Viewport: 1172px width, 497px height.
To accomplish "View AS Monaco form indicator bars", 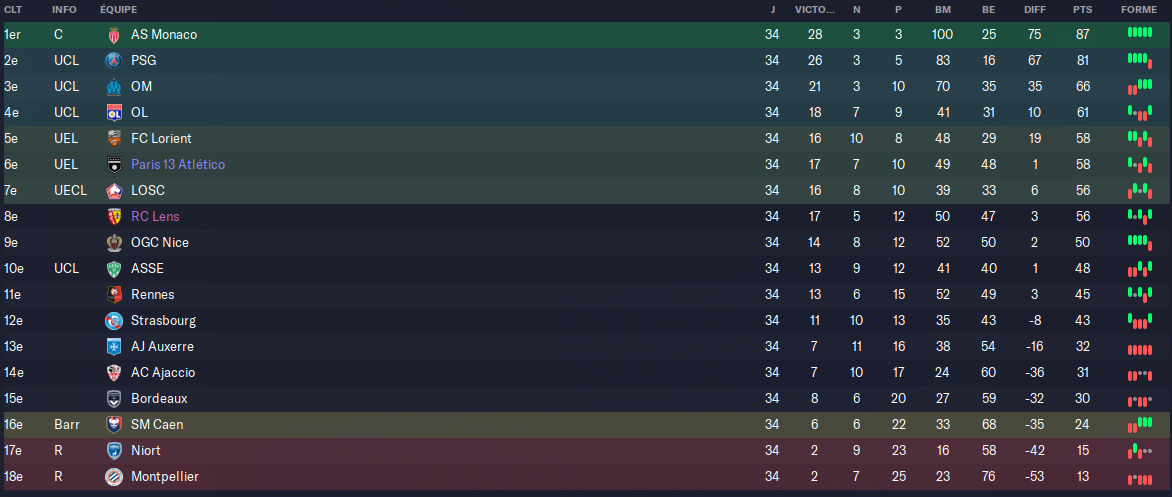I will point(1140,32).
